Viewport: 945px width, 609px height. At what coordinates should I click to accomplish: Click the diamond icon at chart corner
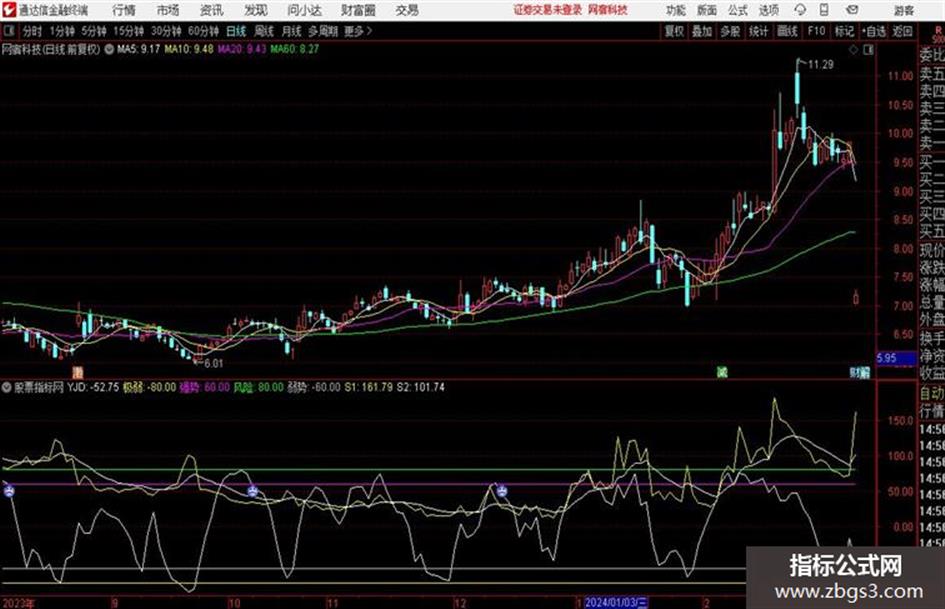click(853, 50)
